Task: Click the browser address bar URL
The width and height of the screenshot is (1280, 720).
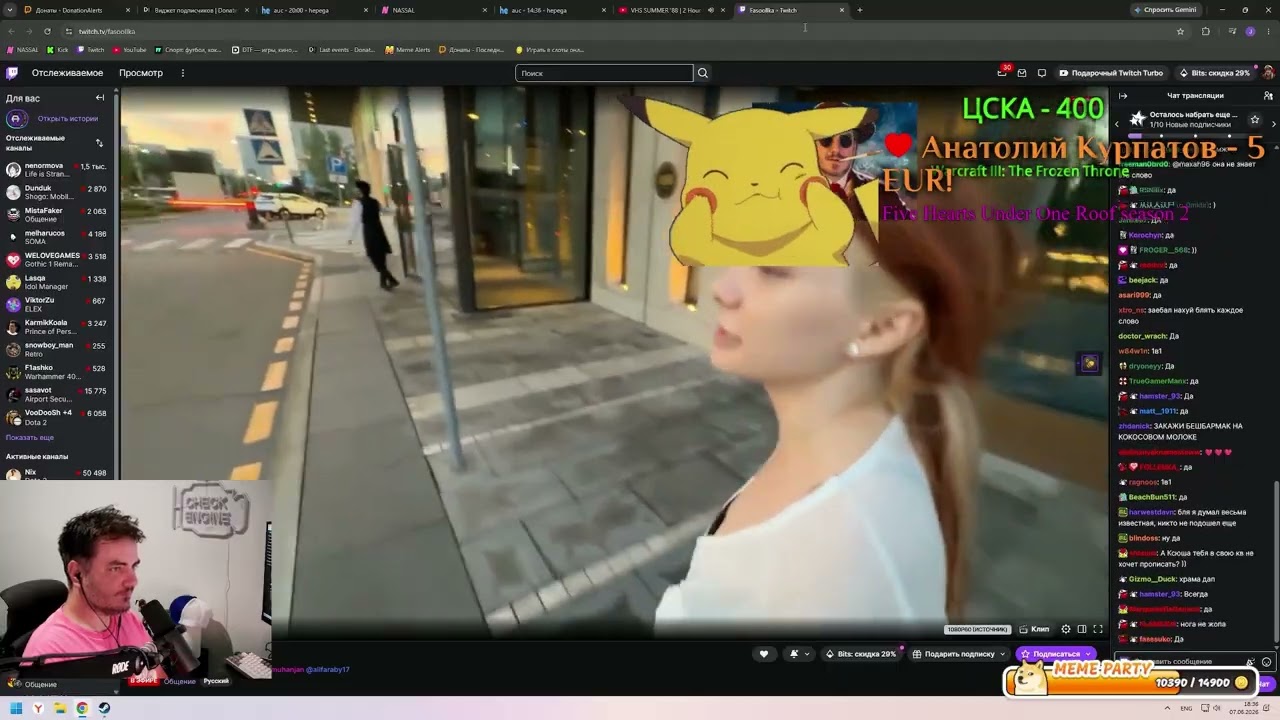Action: [x=107, y=31]
